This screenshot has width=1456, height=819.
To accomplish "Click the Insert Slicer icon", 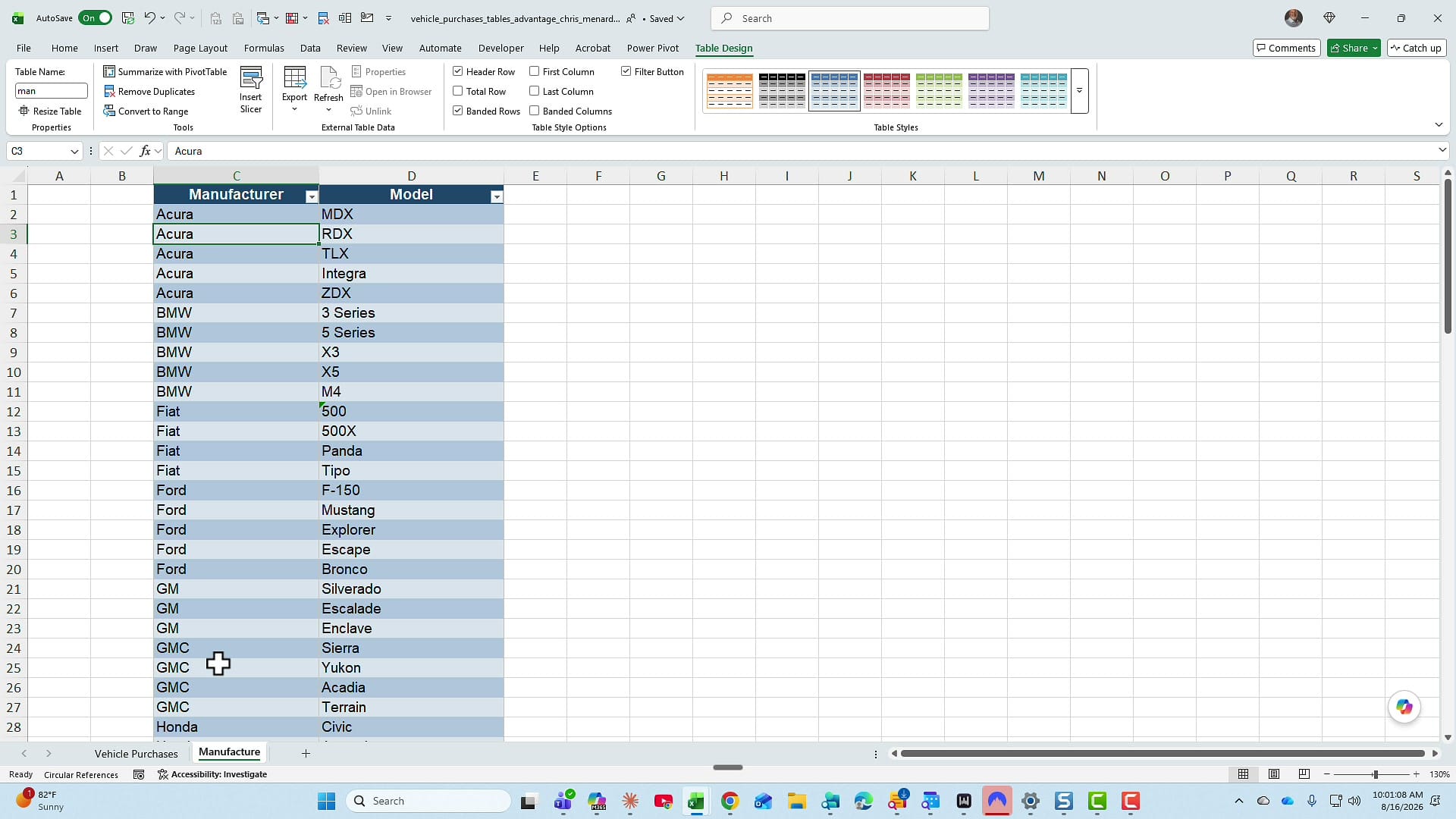I will tap(251, 78).
